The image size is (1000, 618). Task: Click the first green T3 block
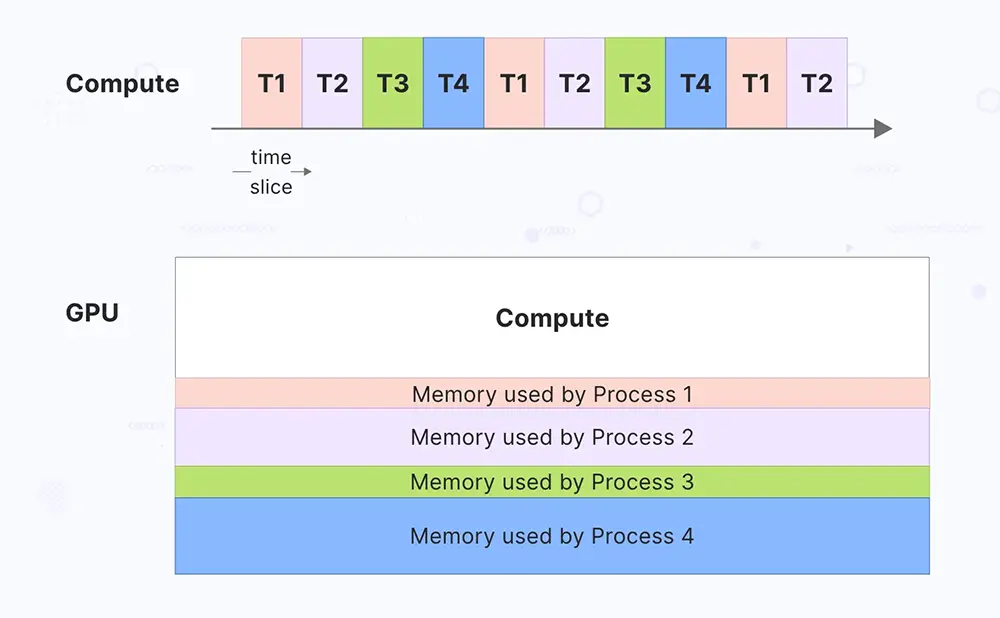[393, 83]
